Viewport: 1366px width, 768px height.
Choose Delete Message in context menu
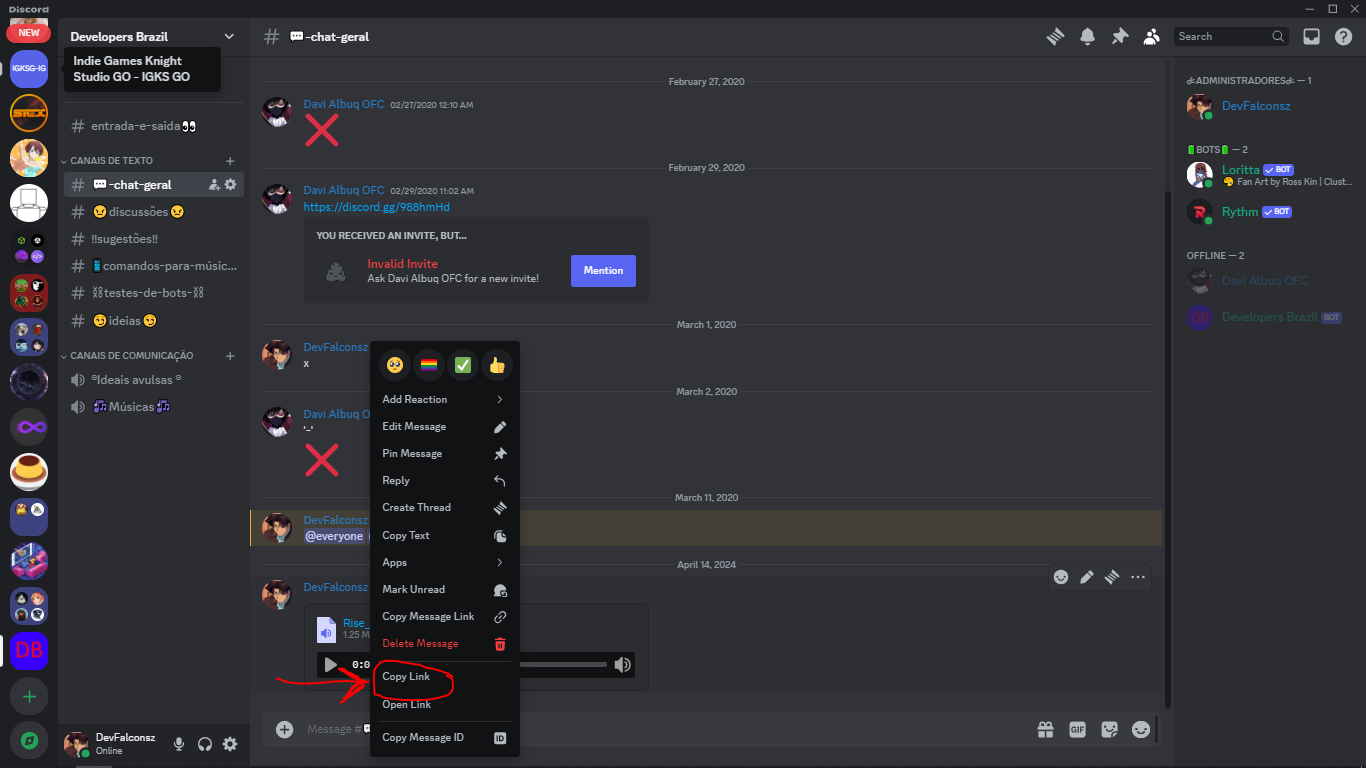445,643
